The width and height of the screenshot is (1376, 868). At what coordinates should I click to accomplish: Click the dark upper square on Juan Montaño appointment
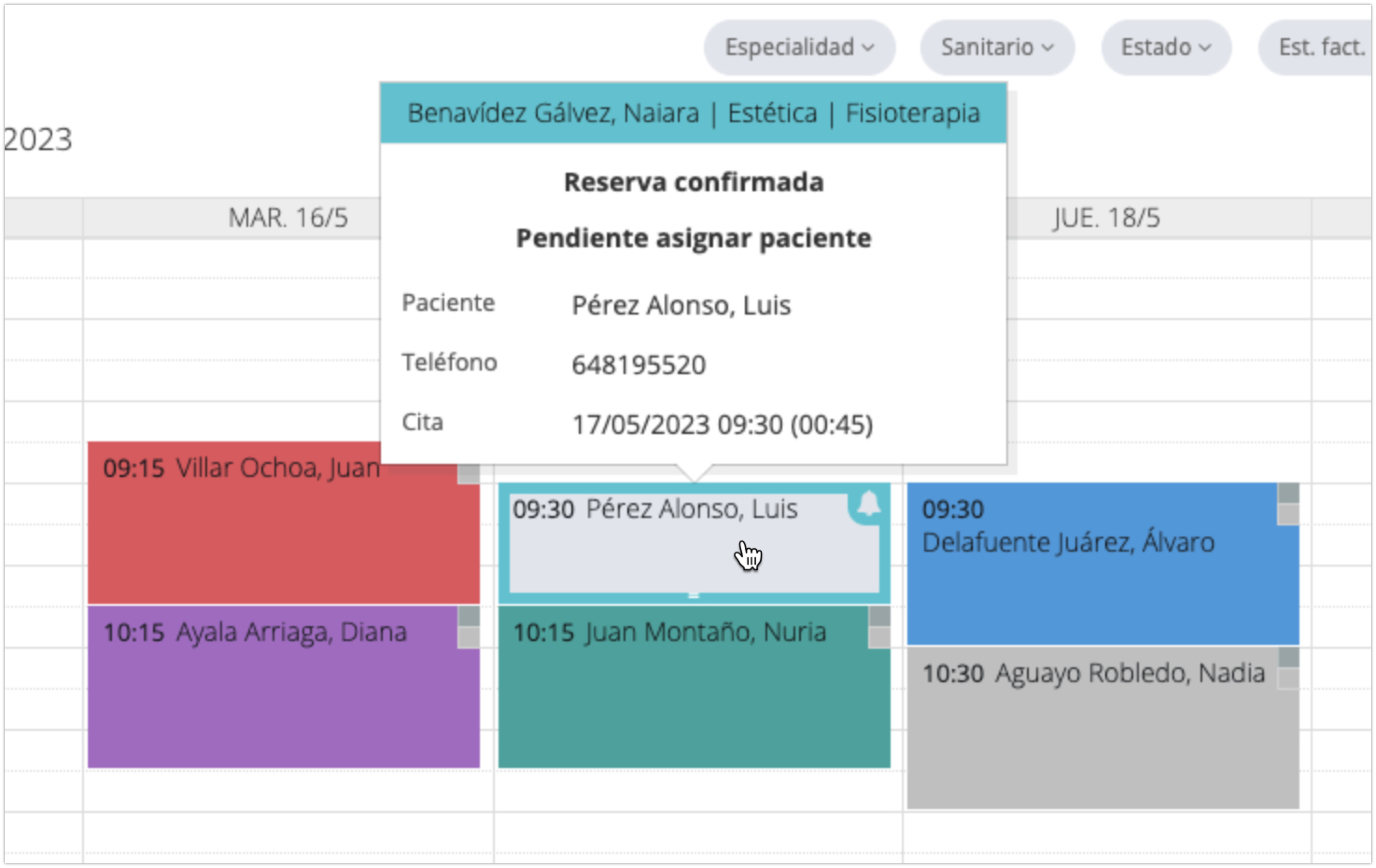[879, 616]
